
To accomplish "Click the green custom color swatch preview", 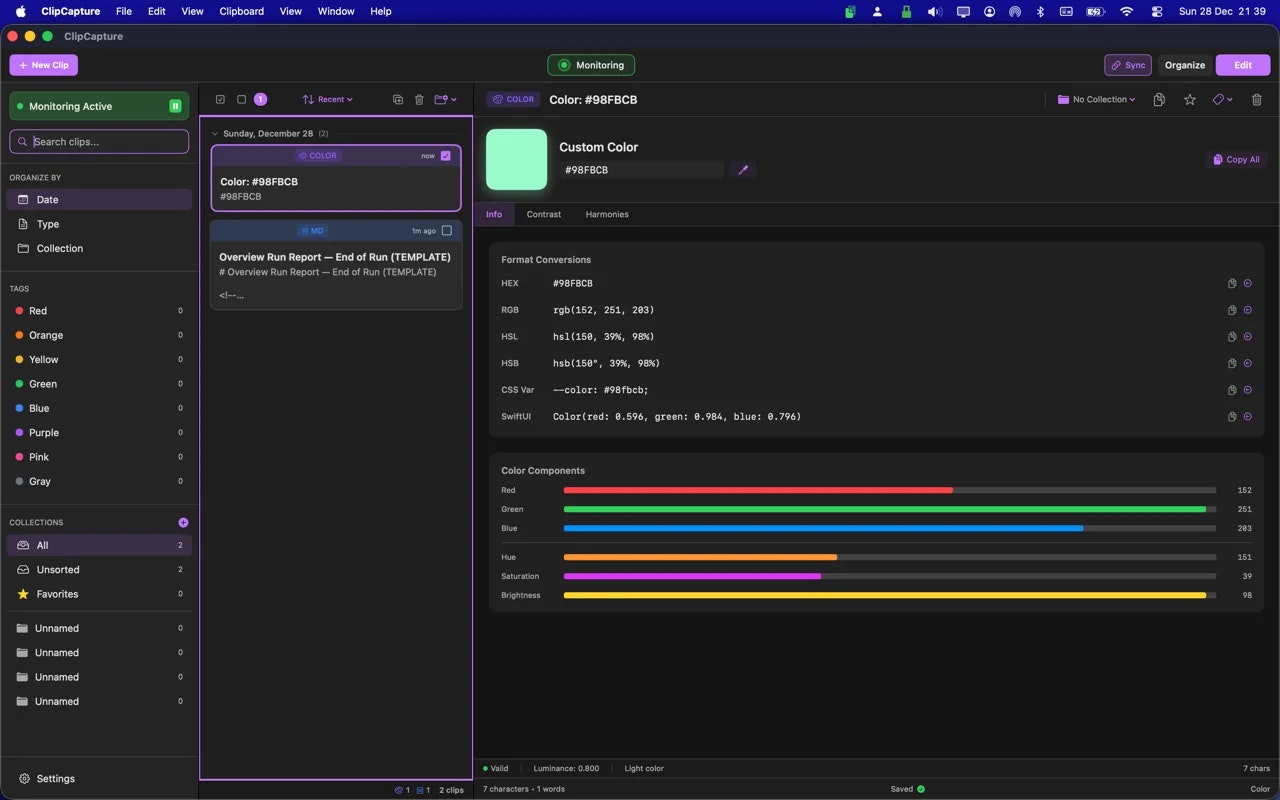I will (516, 158).
